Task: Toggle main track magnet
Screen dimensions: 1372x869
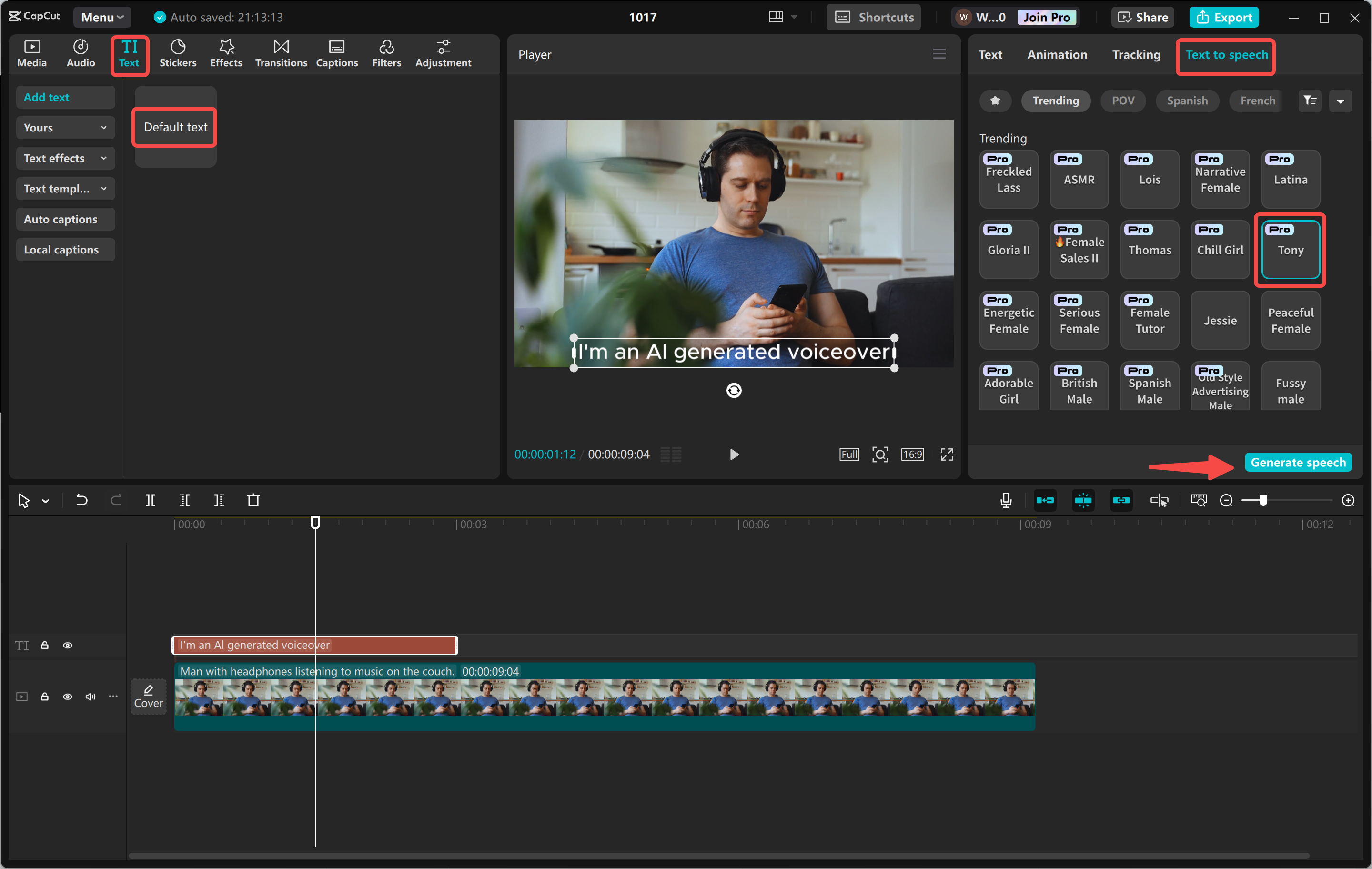Action: (x=1045, y=500)
